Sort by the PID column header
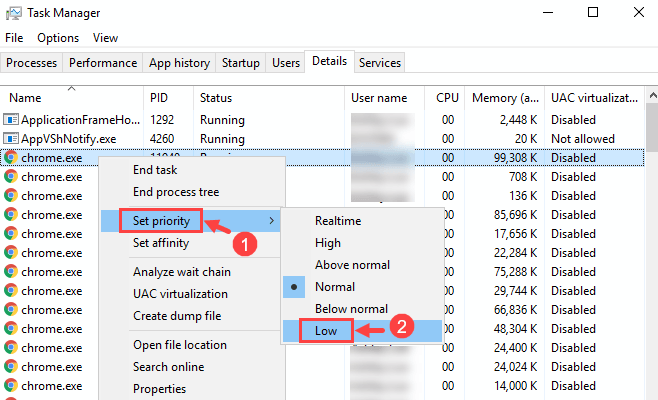Screen dimensions: 658x400 [x=168, y=97]
